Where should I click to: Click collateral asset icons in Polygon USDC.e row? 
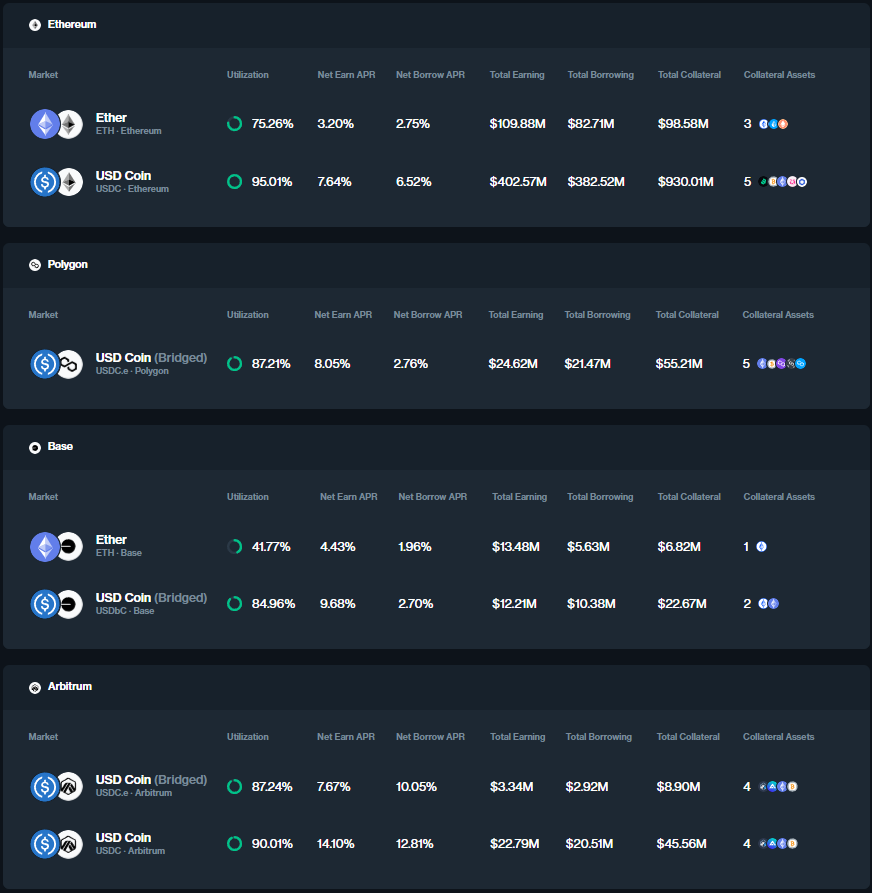[781, 363]
